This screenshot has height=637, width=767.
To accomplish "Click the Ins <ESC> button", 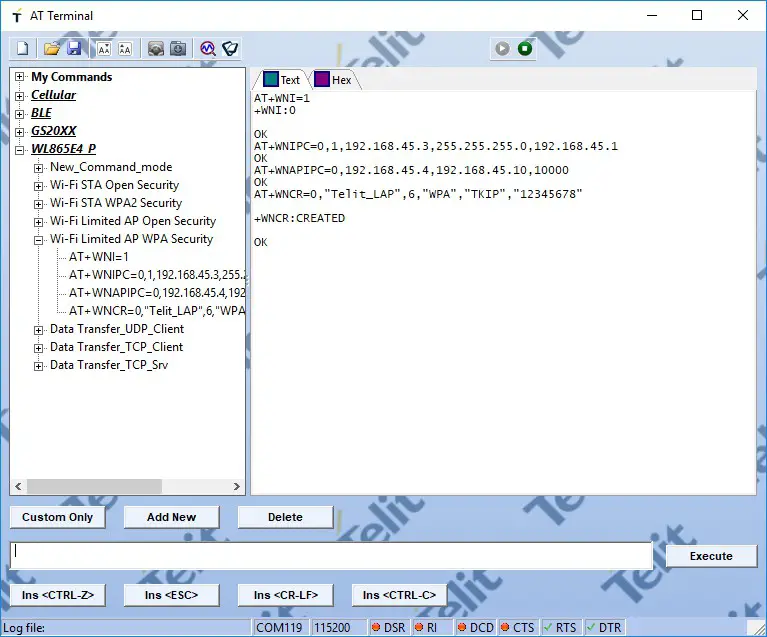I will tap(171, 595).
